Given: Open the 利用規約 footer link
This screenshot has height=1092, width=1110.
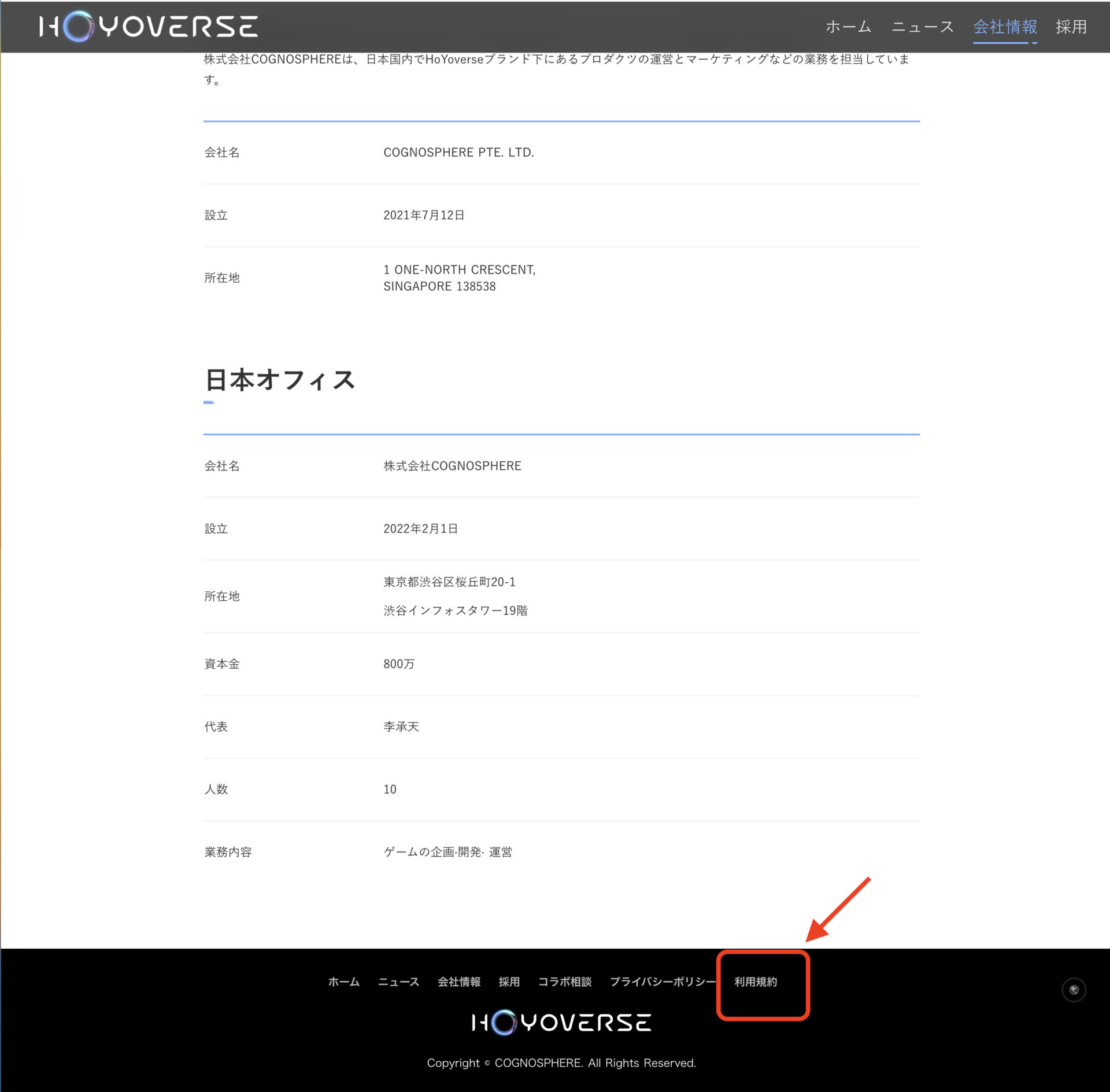Looking at the screenshot, I should coord(756,982).
